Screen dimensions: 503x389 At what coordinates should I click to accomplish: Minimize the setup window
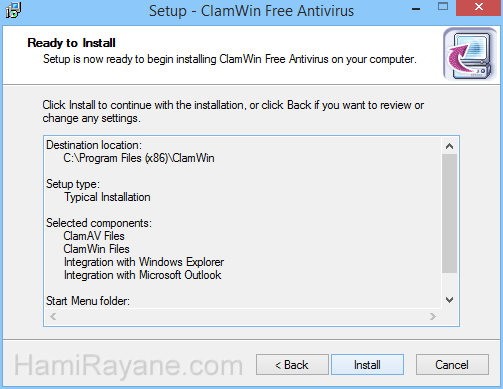click(x=416, y=9)
